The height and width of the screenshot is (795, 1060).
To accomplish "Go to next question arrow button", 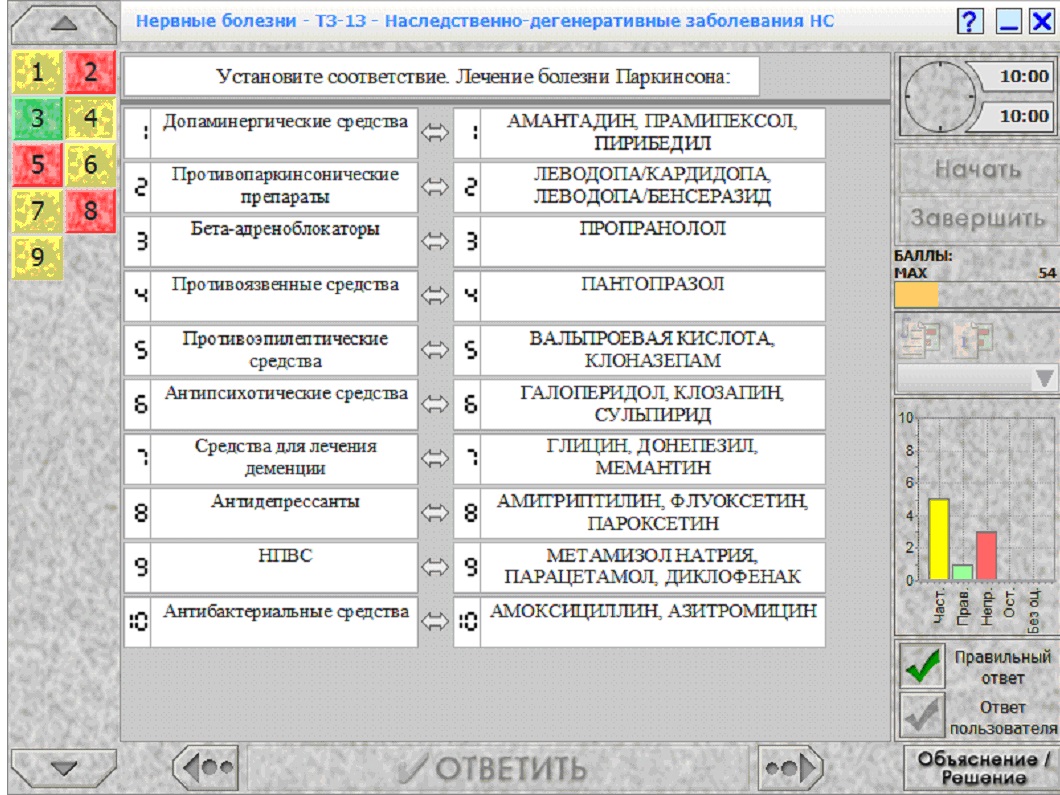I will click(x=790, y=767).
